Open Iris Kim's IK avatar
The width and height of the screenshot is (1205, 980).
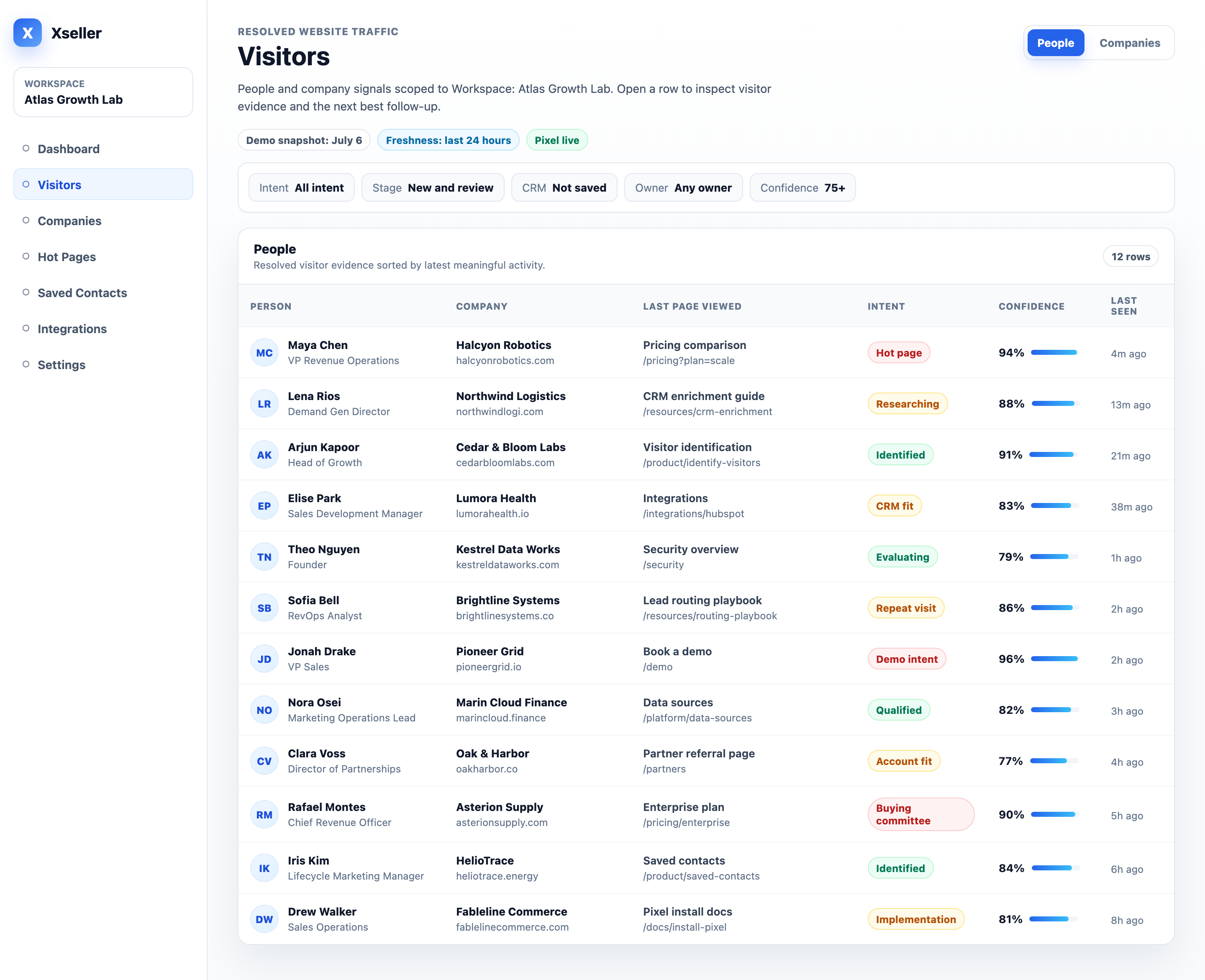264,868
